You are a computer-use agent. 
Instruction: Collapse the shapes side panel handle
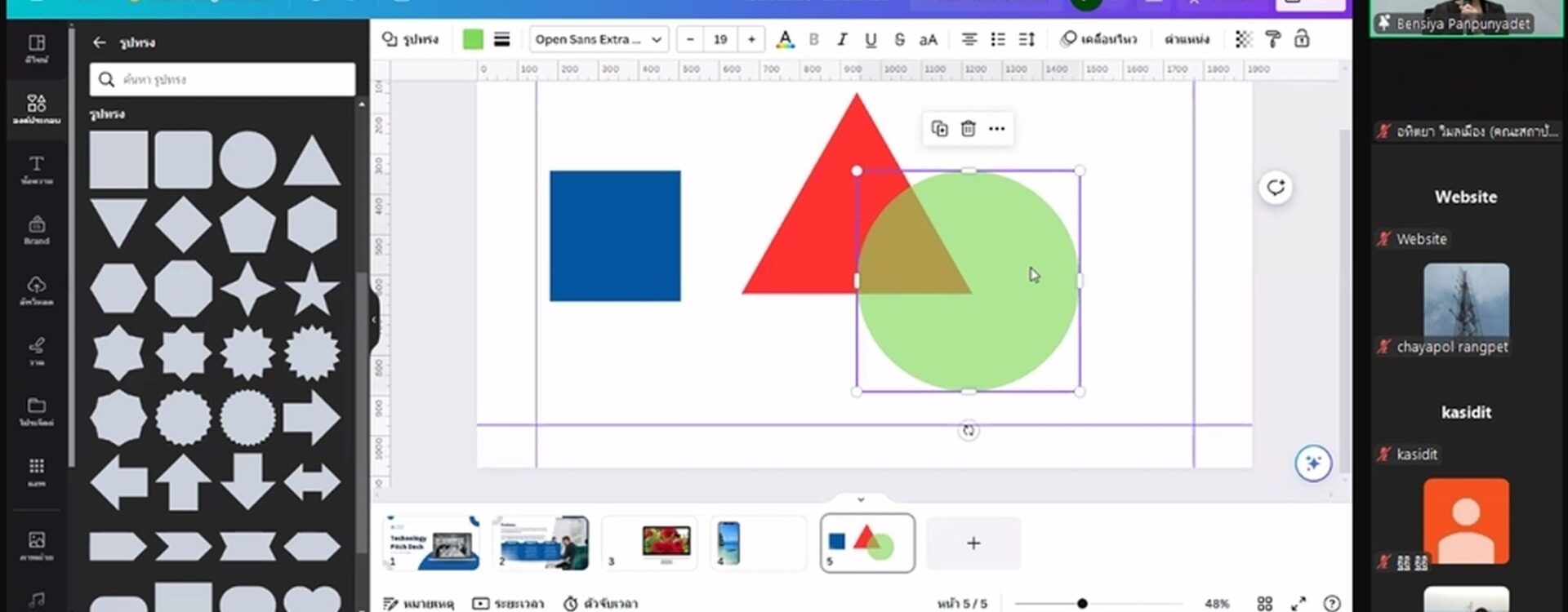click(374, 320)
